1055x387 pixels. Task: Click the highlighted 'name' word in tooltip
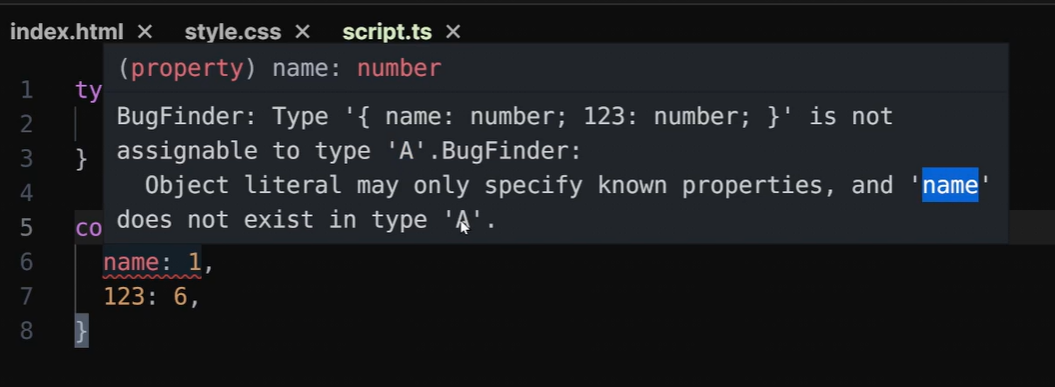click(x=949, y=185)
